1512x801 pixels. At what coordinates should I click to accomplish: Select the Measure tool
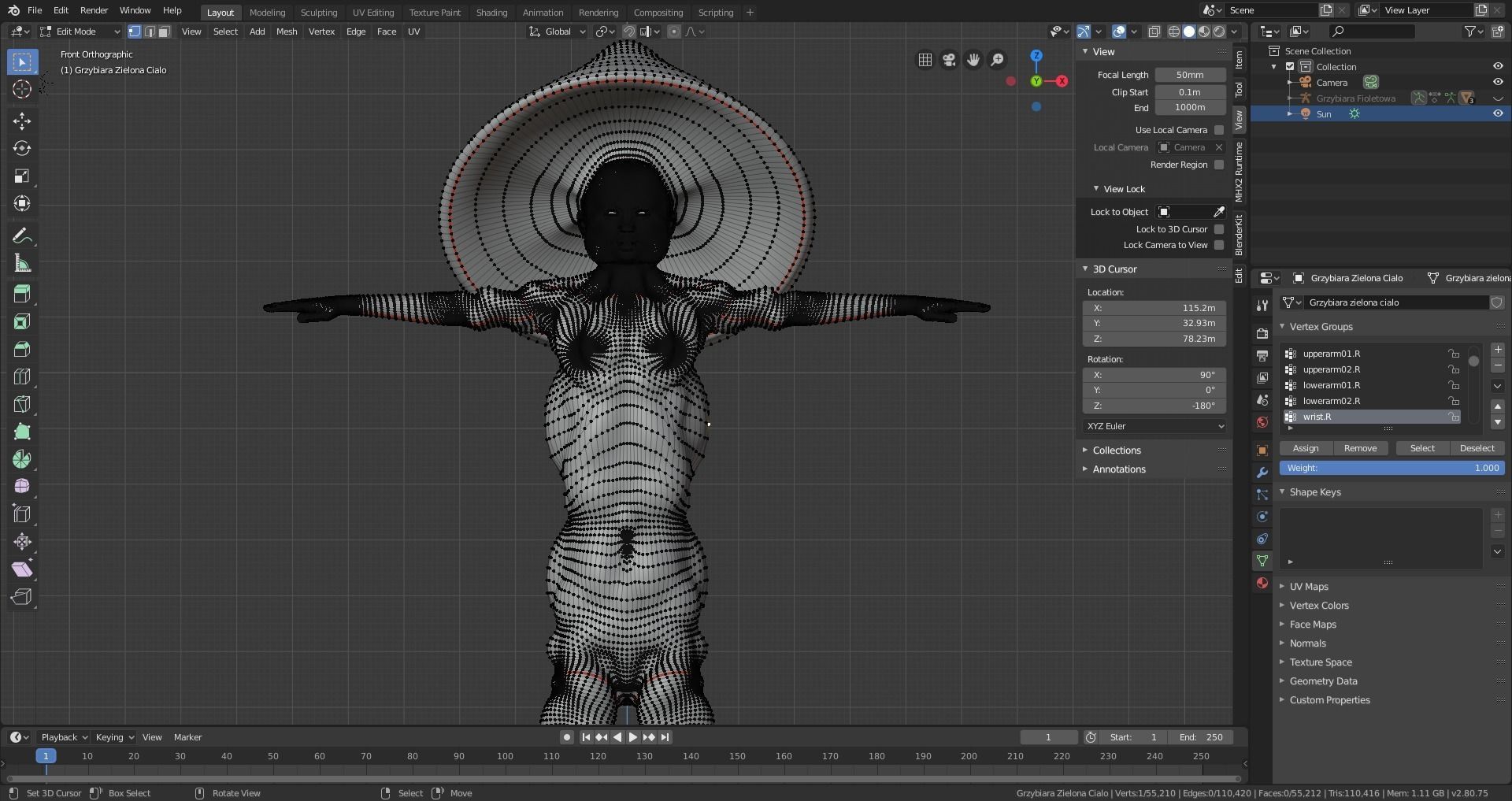22,263
